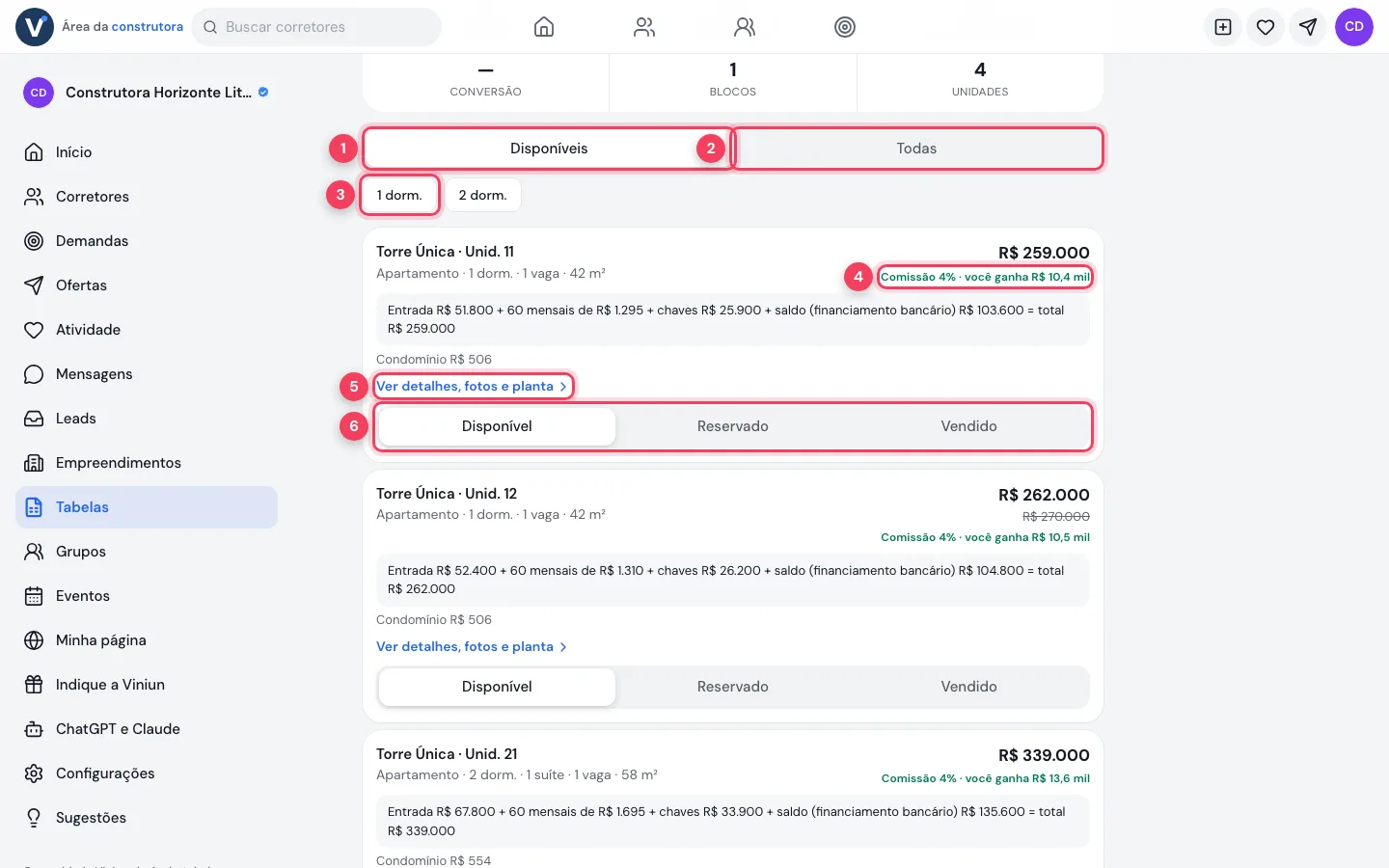Open Mensagens in sidebar
Viewport: 1389px width, 868px height.
147,374
